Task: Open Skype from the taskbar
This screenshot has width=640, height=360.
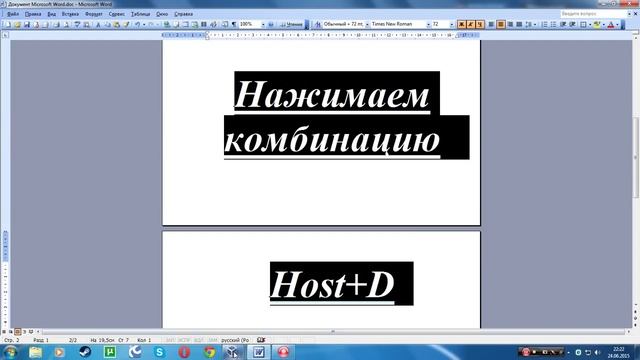Action: tap(160, 352)
